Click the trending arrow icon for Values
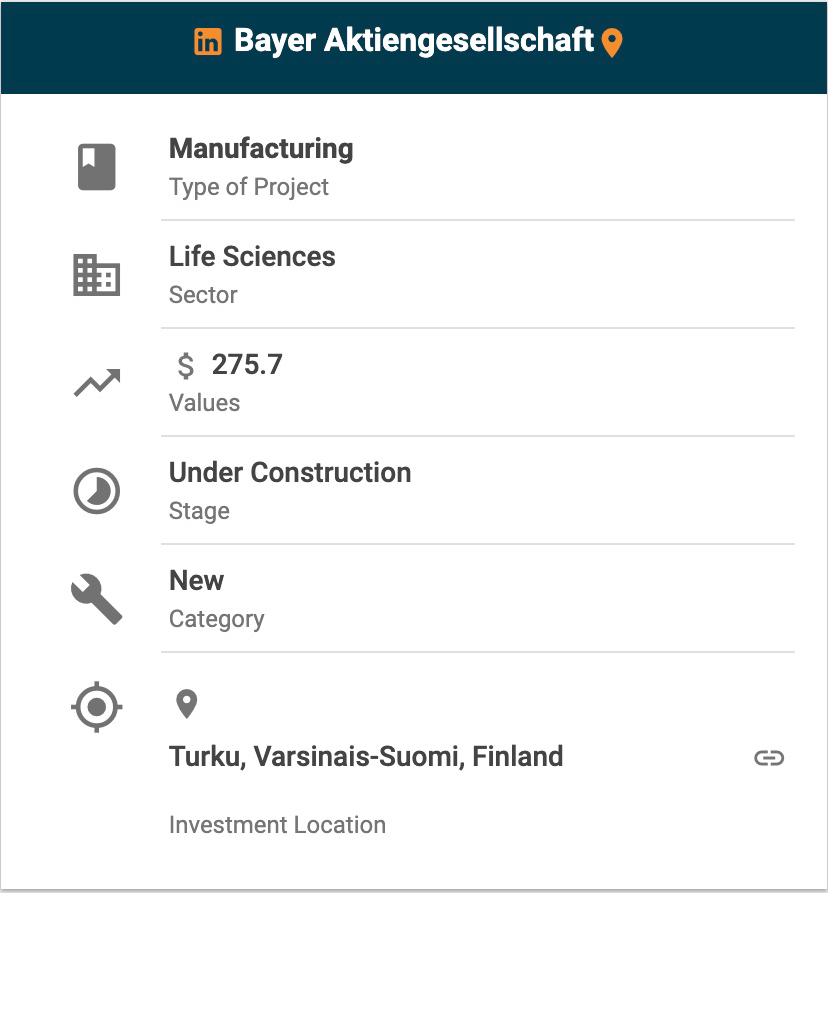Viewport: 828px width, 1014px height. point(97,383)
